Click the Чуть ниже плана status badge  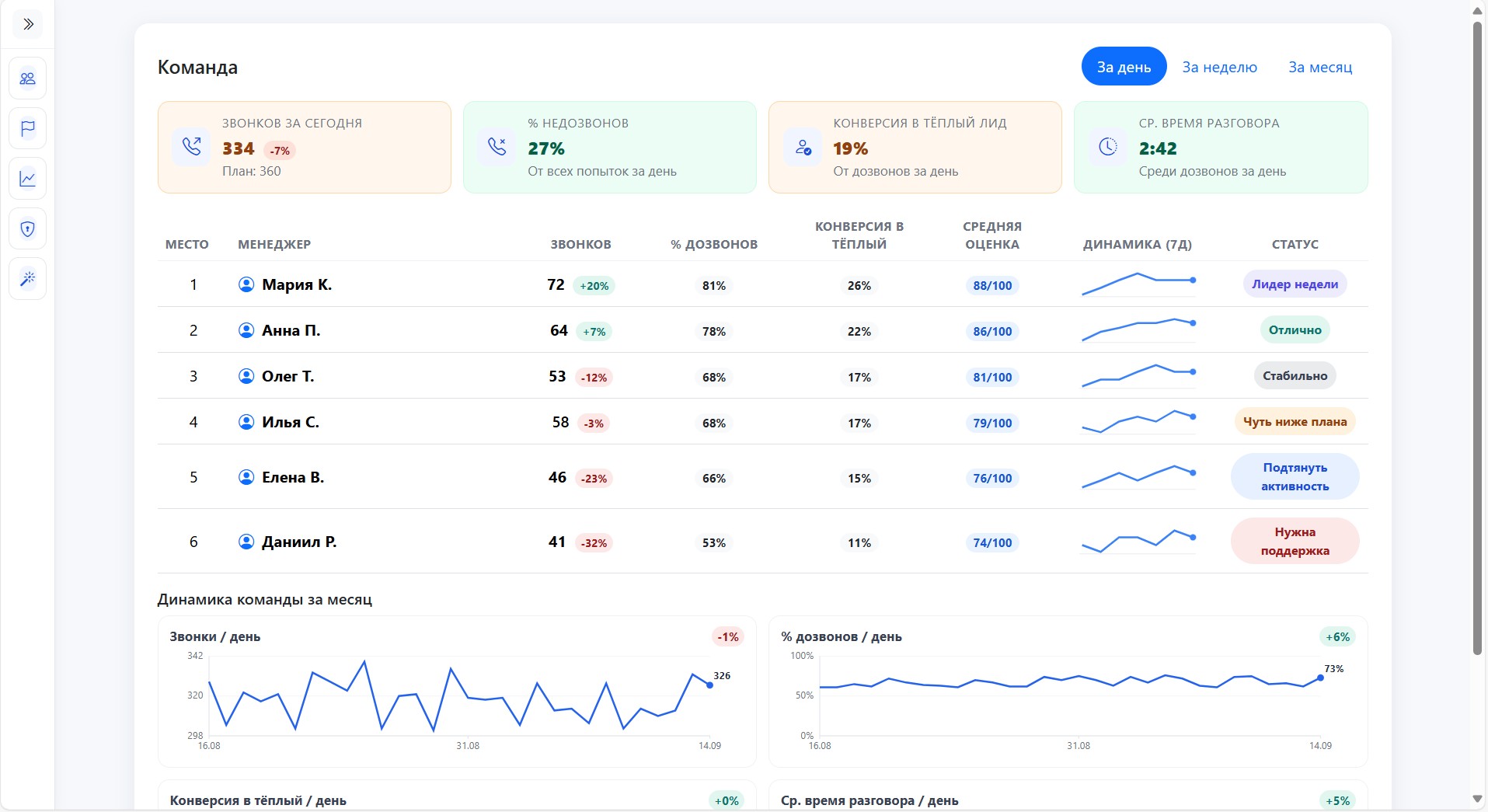(x=1295, y=422)
